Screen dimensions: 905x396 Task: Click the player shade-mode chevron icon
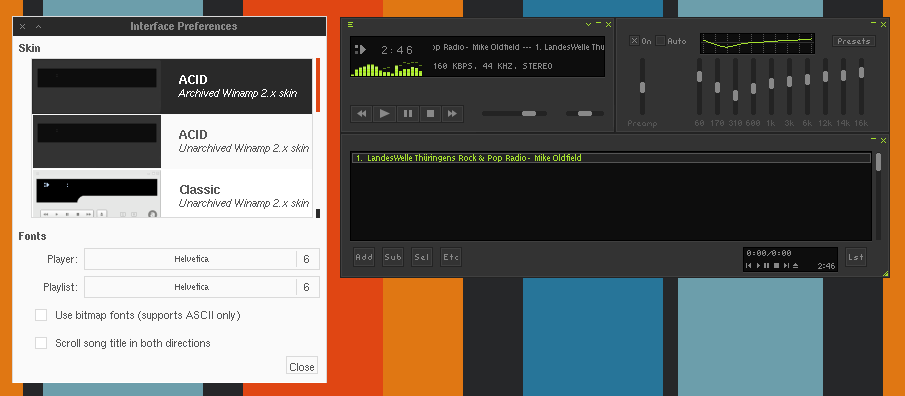[x=589, y=24]
